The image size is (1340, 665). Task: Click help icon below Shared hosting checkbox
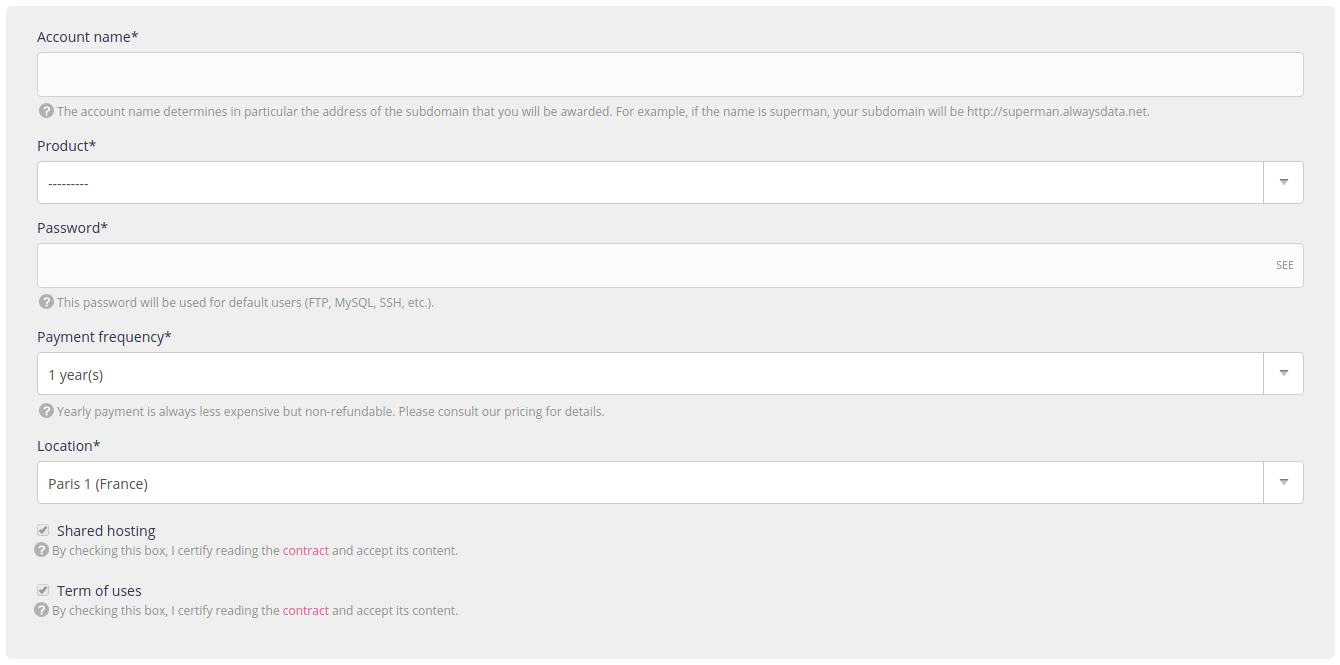pyautogui.click(x=41, y=550)
